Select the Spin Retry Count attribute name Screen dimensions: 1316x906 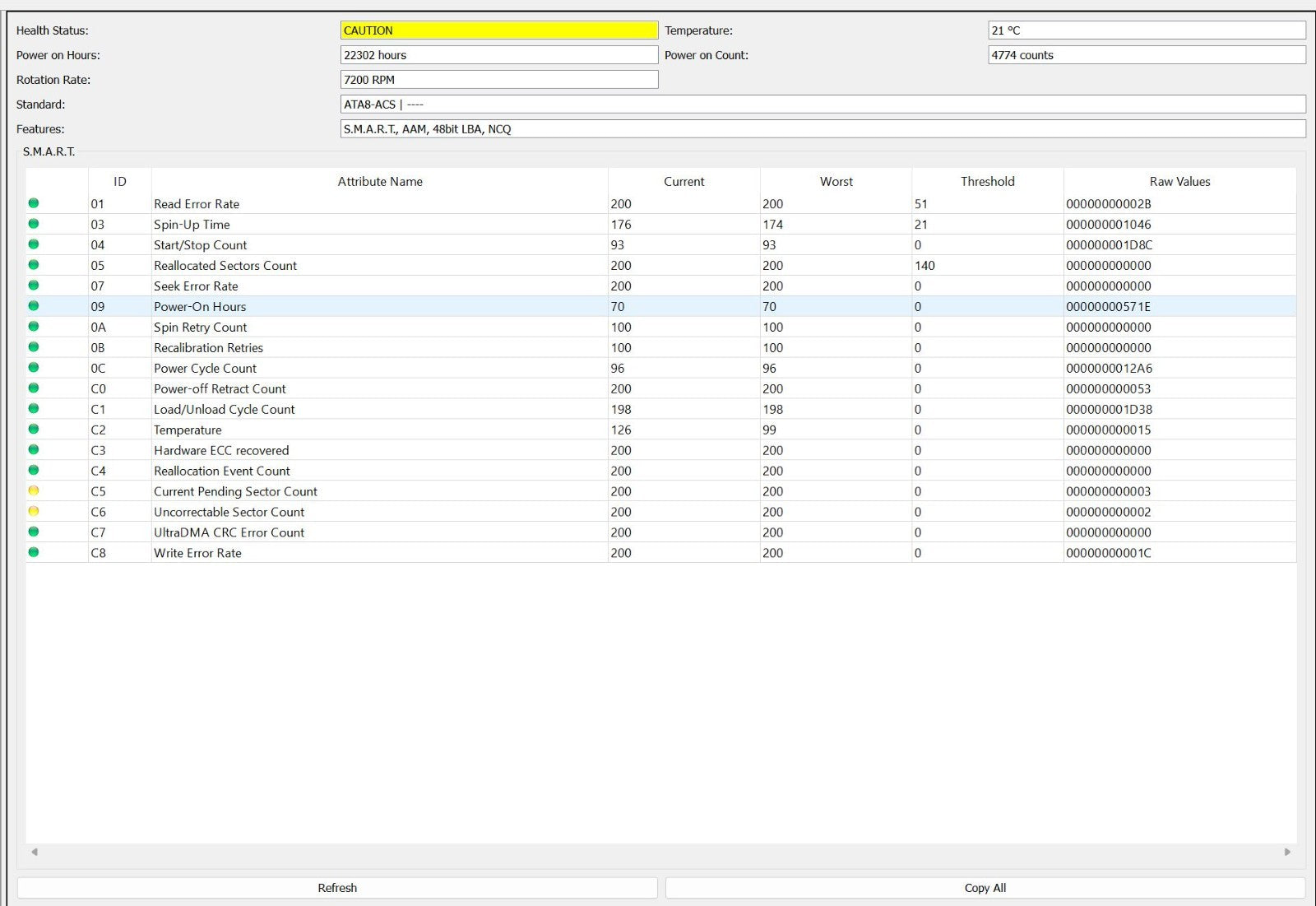tap(200, 328)
